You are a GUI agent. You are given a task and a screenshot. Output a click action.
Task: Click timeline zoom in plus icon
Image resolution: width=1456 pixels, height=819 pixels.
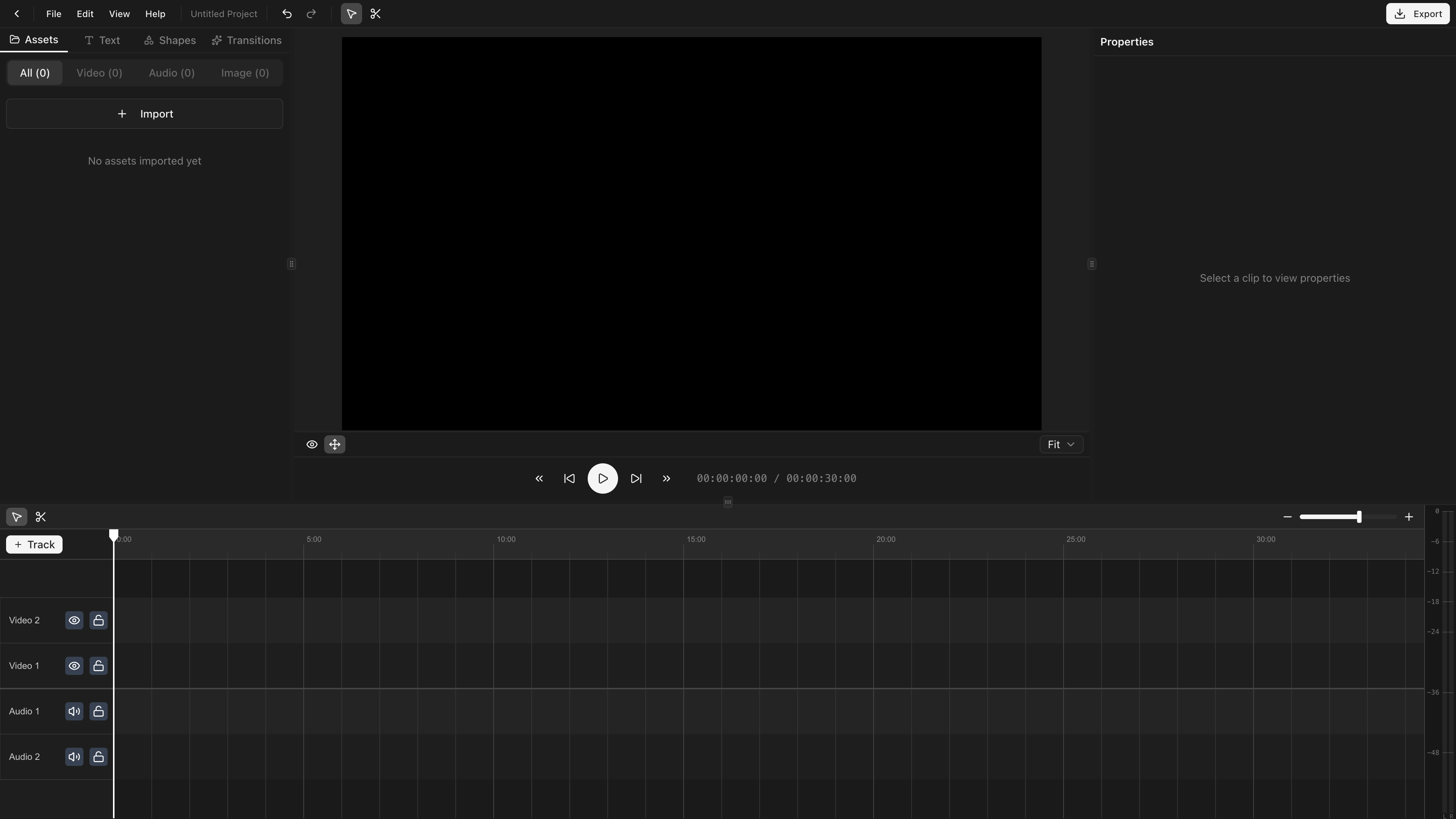1409,516
